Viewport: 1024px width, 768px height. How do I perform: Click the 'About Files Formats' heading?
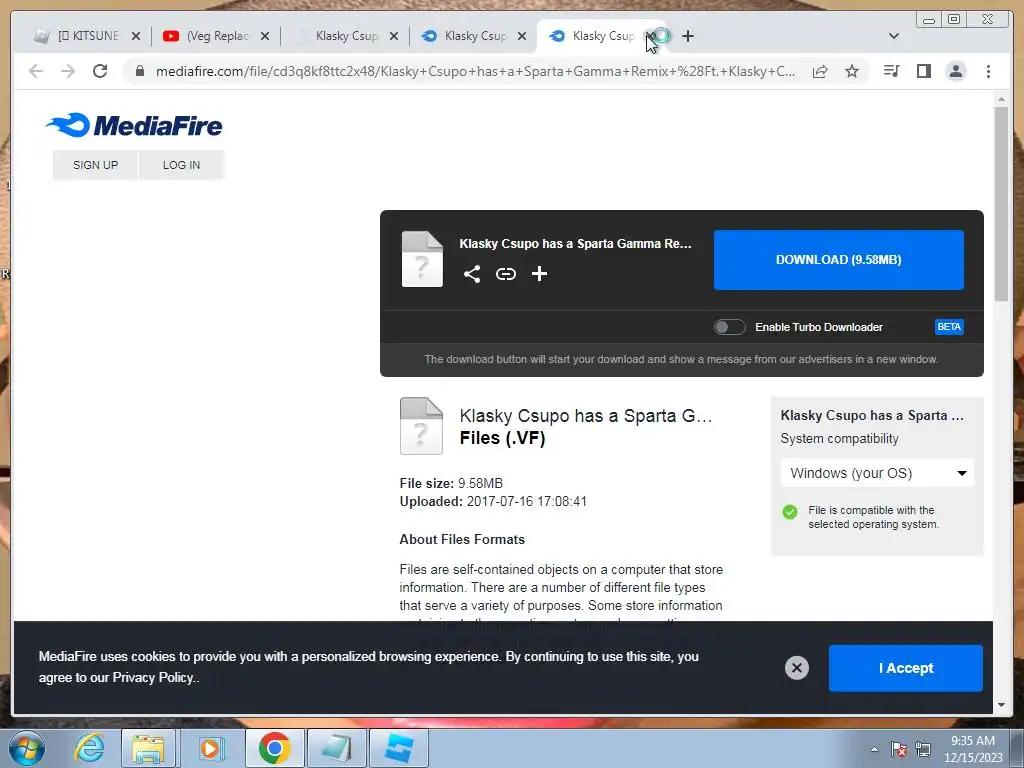(462, 539)
